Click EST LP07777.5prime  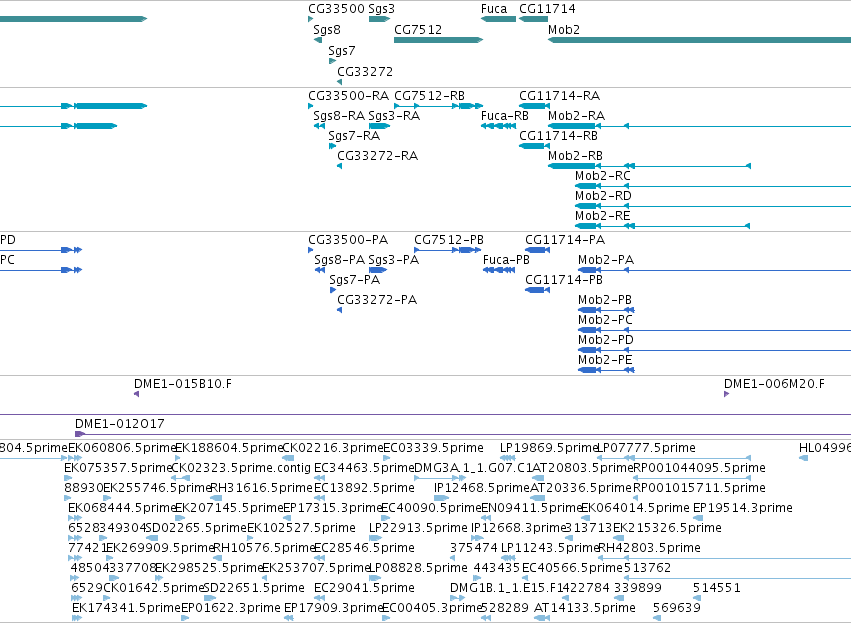(x=646, y=448)
